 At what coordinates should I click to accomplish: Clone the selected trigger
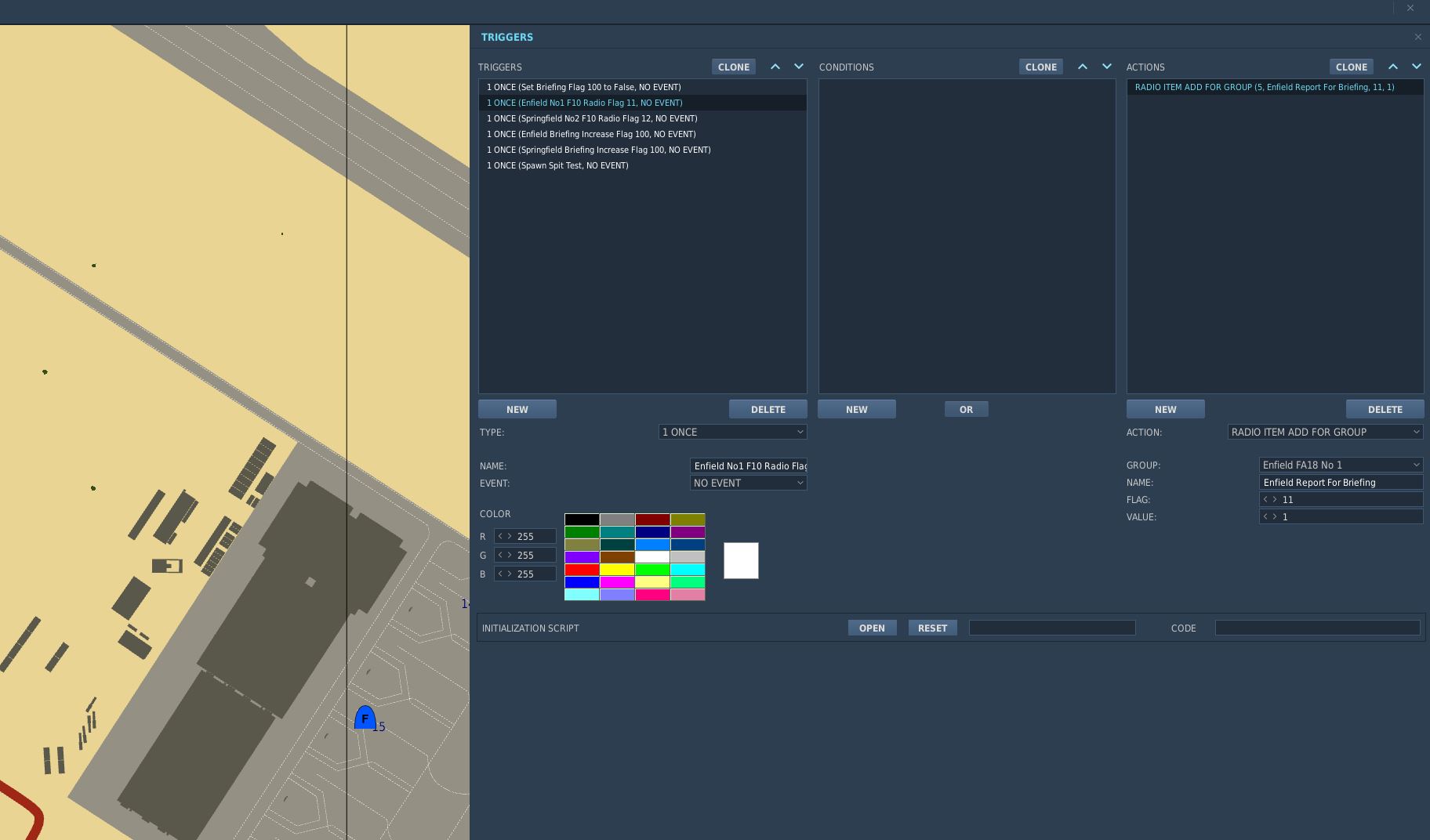(734, 67)
